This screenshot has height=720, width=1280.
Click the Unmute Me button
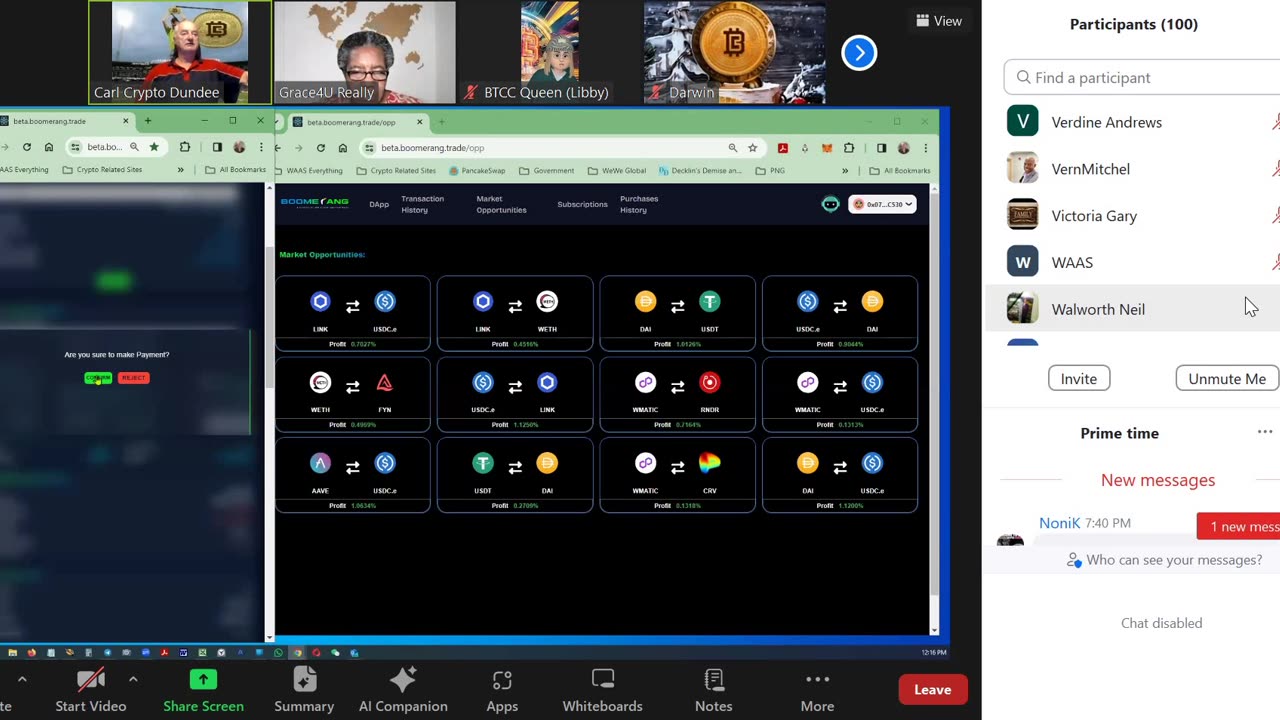pos(1227,378)
